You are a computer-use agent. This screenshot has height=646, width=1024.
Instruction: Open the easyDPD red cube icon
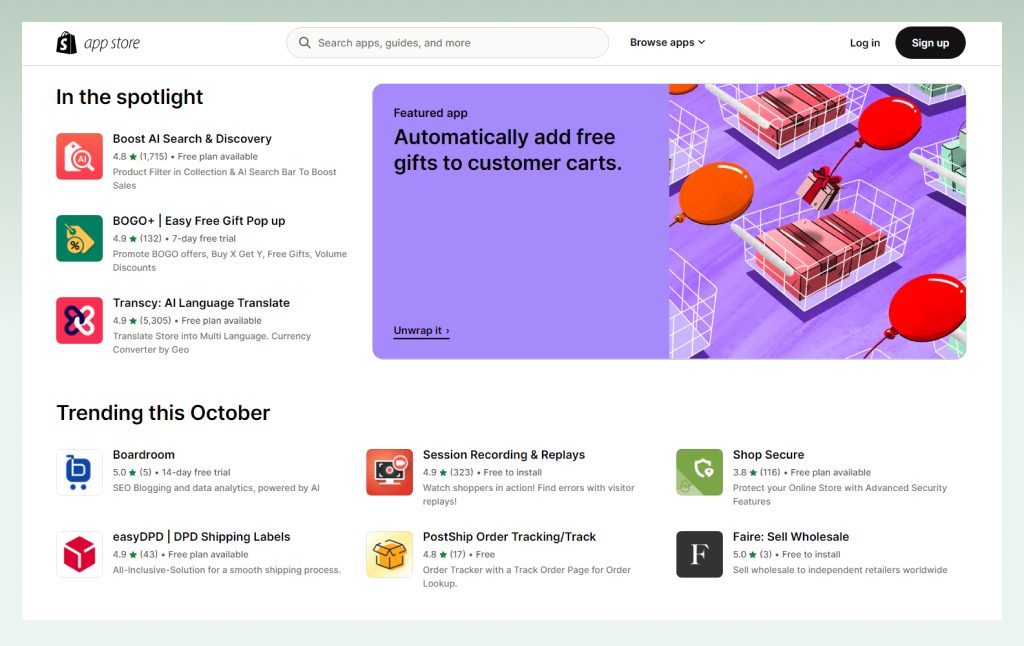tap(79, 554)
